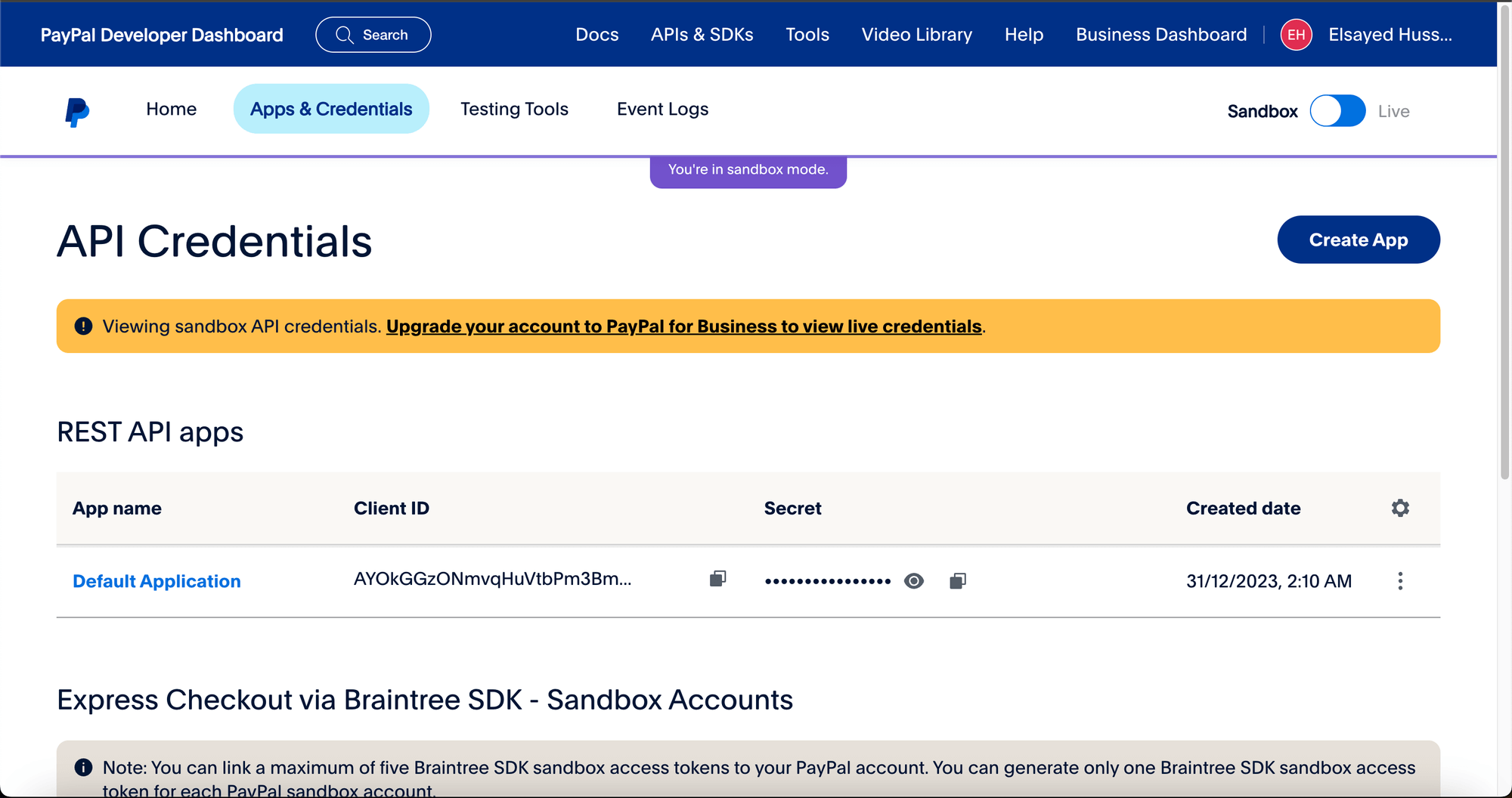1512x798 pixels.
Task: Open the Default Application row options menu
Action: (x=1400, y=581)
